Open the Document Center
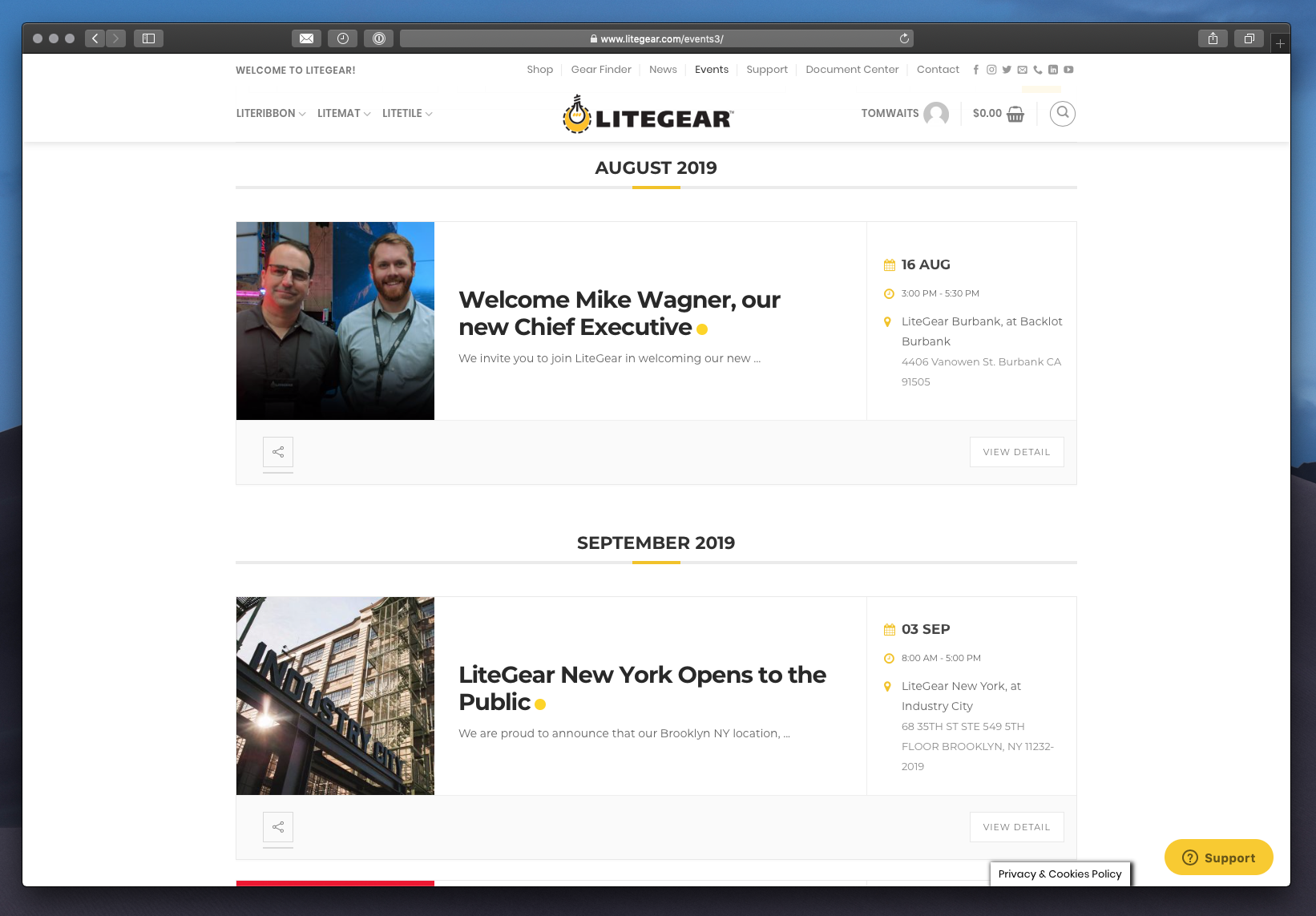 pos(852,70)
